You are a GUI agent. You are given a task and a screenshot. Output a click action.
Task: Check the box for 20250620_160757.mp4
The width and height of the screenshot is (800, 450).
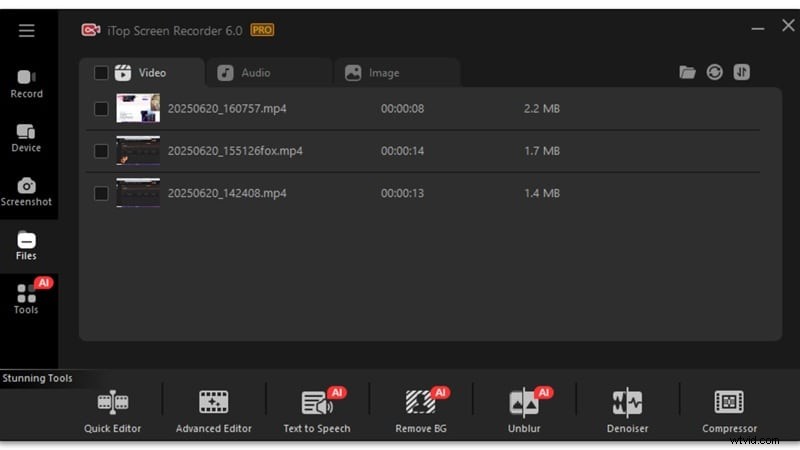click(101, 109)
